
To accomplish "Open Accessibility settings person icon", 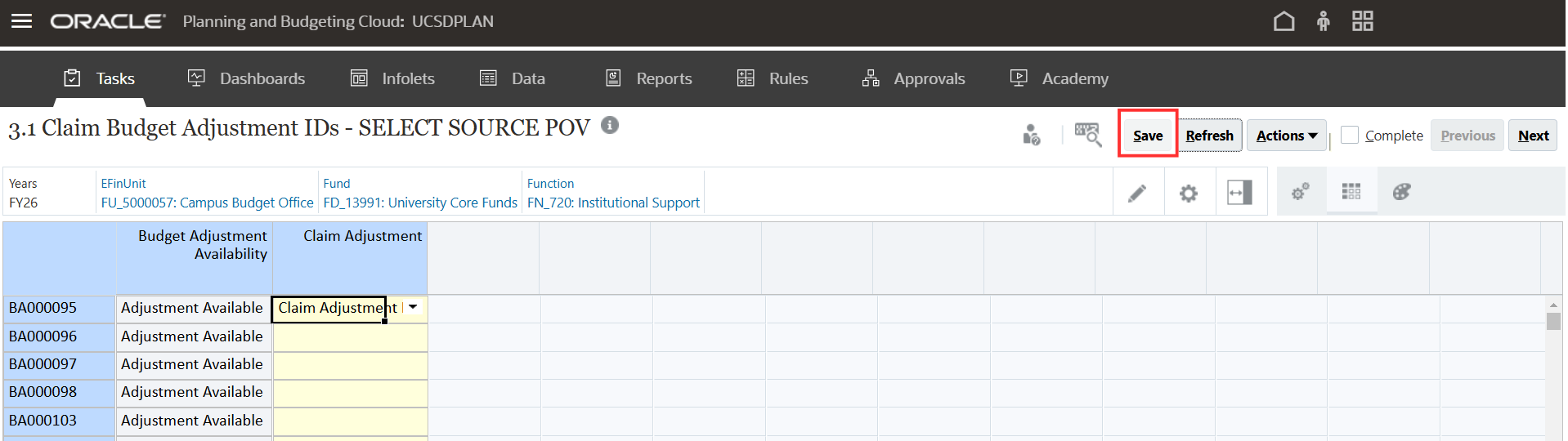I will [1323, 21].
